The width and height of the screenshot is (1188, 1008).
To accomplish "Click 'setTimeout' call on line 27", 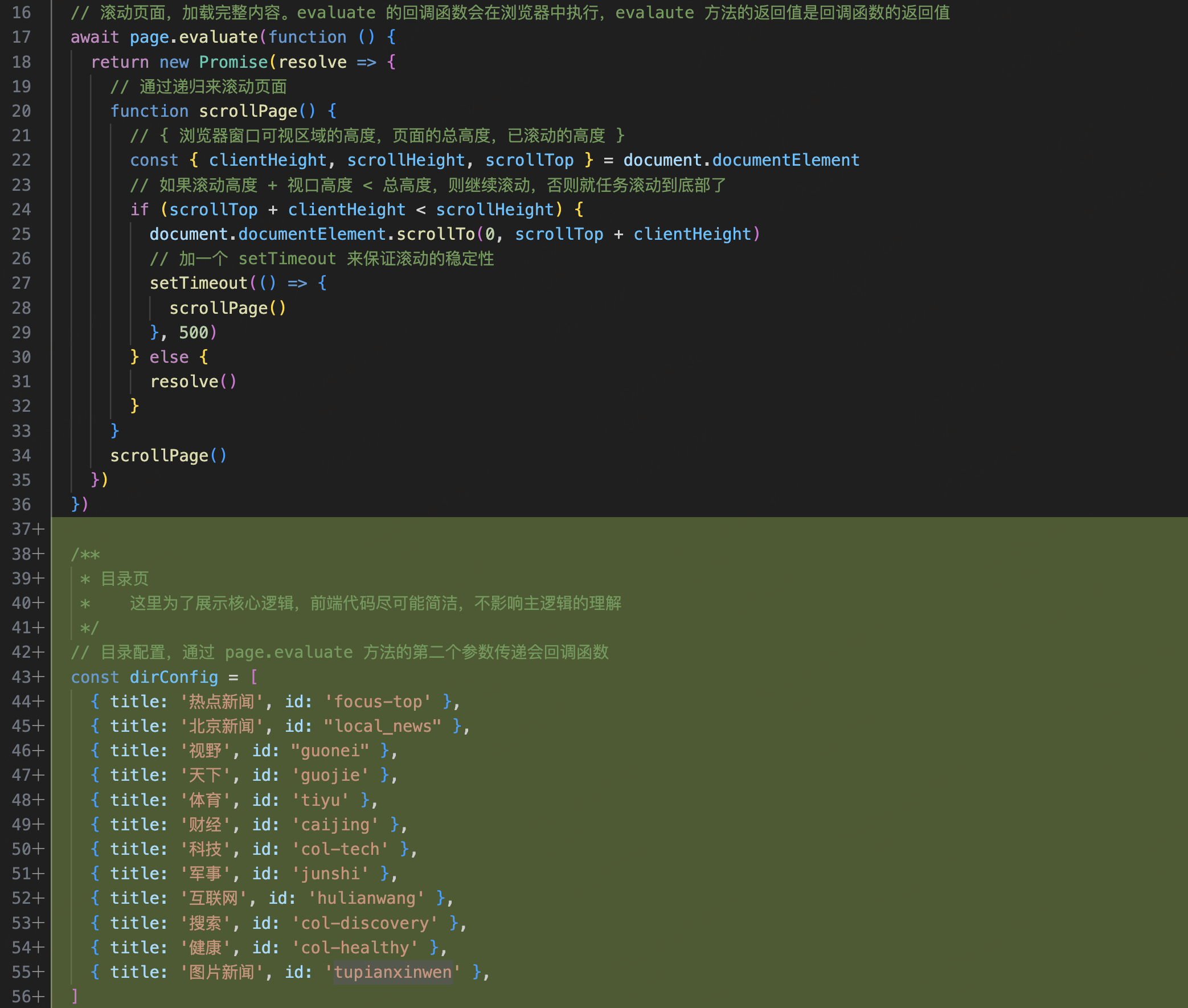I will point(198,284).
